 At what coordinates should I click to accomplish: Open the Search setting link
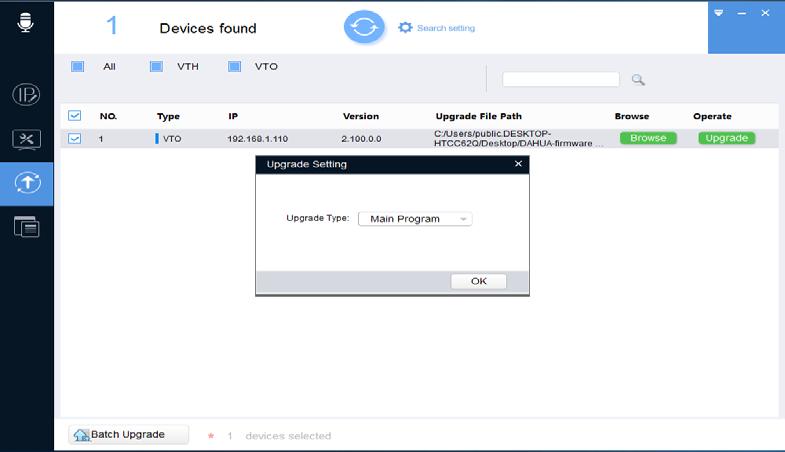point(446,28)
